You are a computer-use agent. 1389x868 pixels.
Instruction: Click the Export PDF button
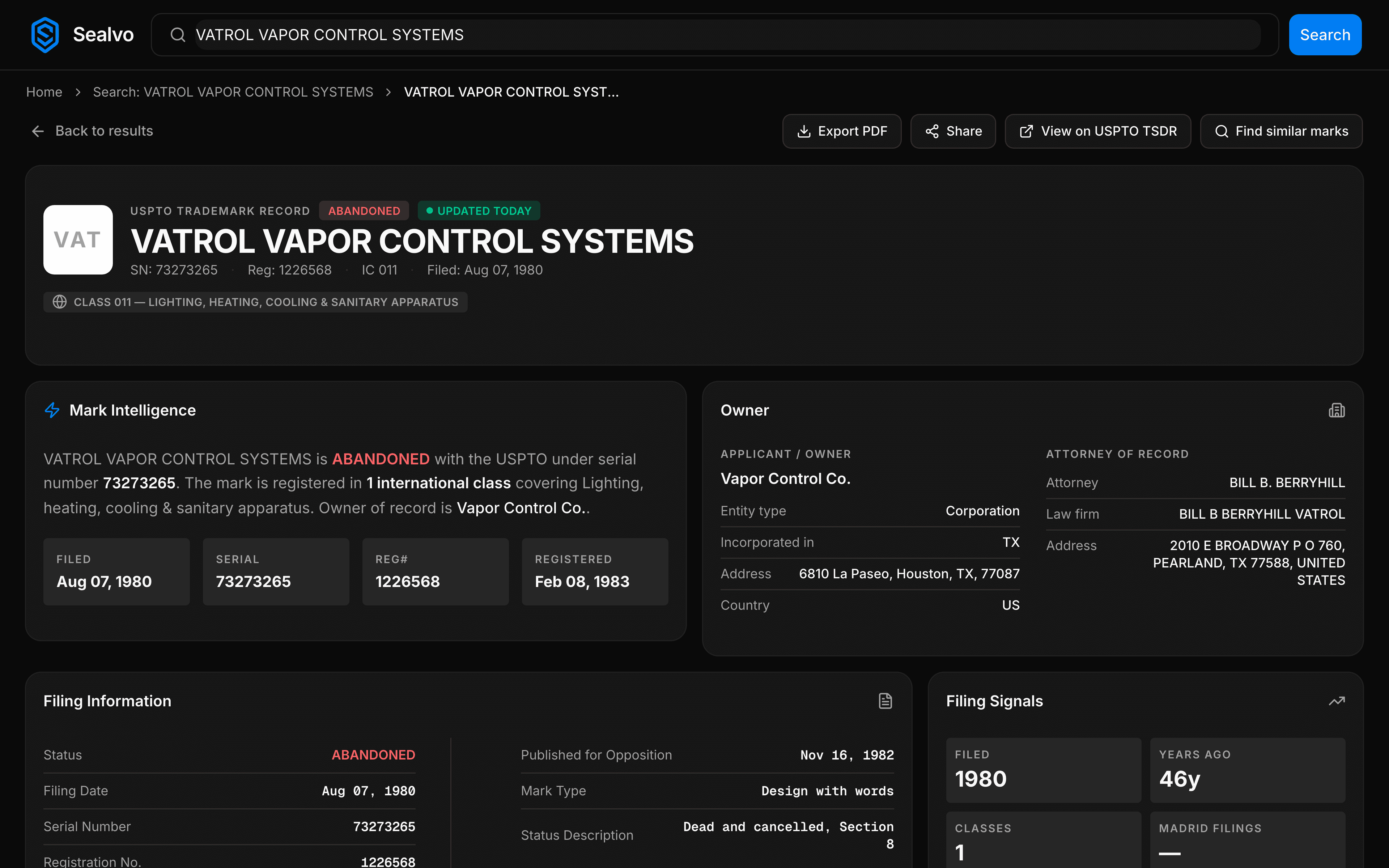[x=842, y=131]
